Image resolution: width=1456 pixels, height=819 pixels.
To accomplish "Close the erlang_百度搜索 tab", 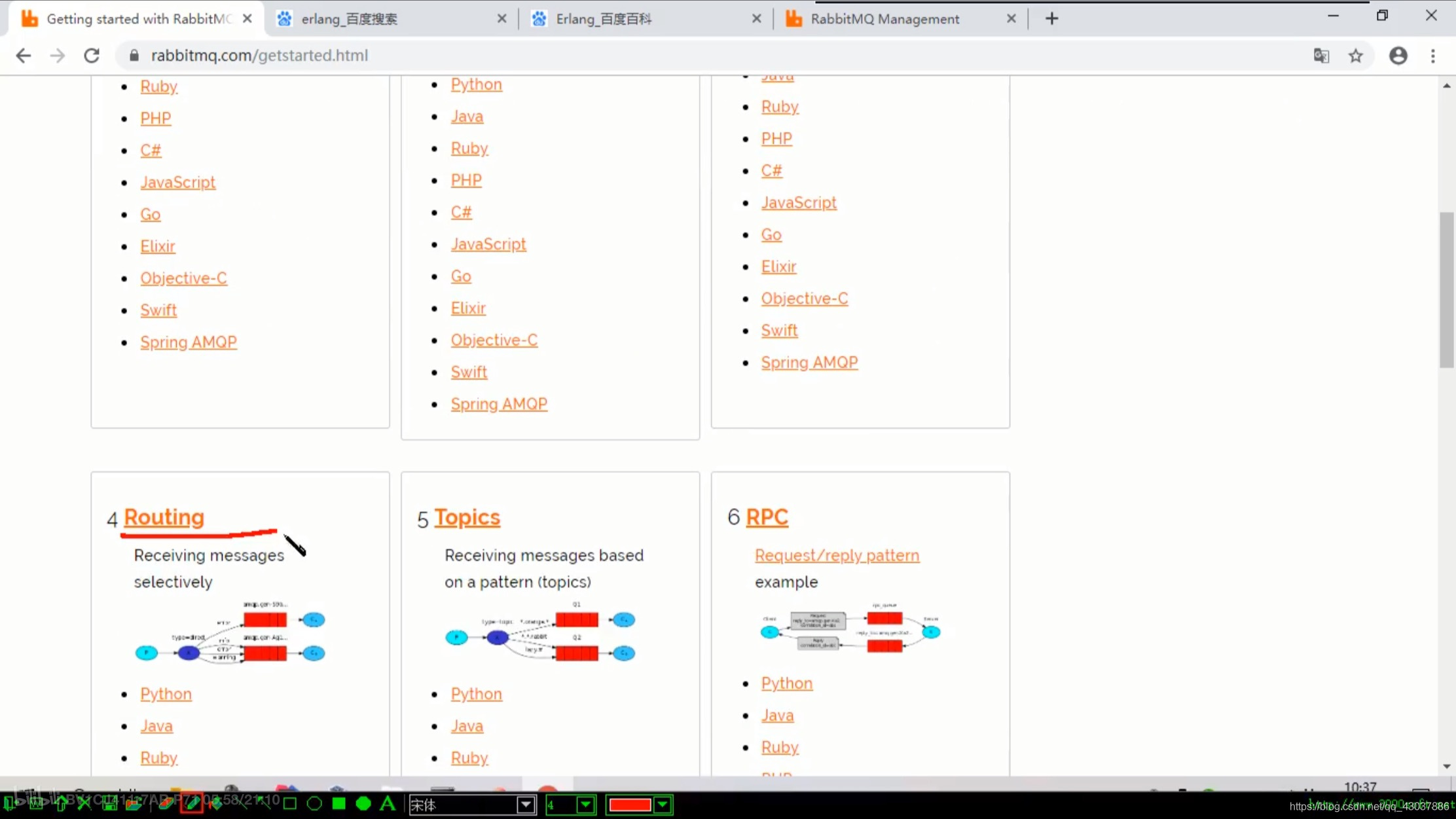I will click(x=501, y=18).
